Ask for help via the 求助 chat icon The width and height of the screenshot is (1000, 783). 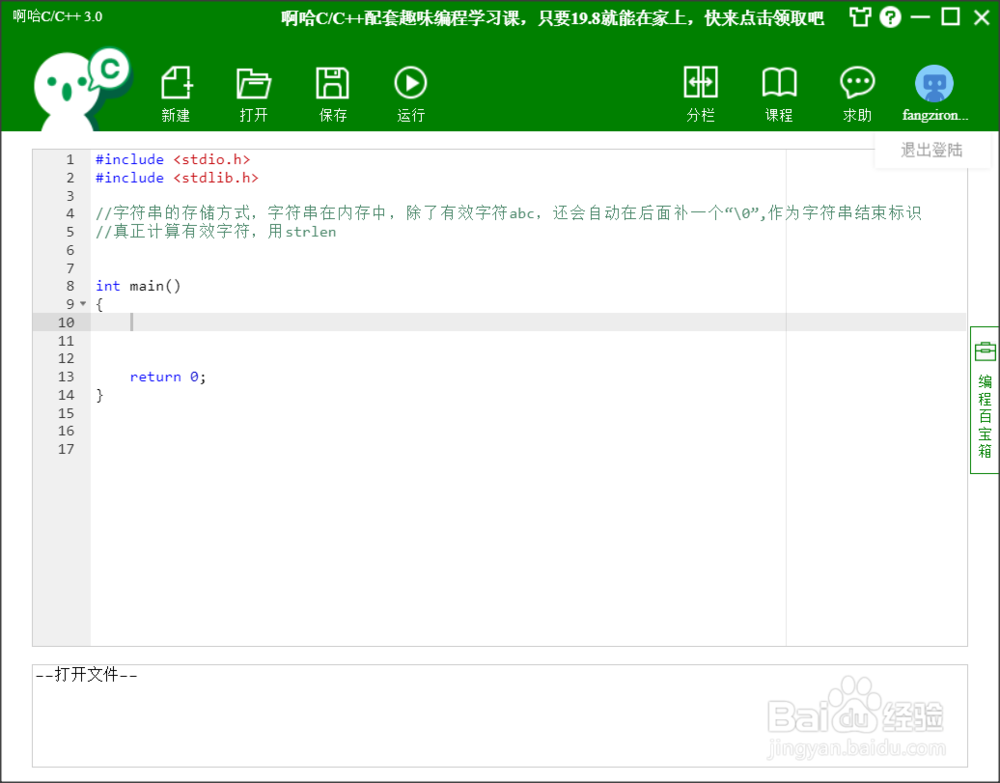857,92
